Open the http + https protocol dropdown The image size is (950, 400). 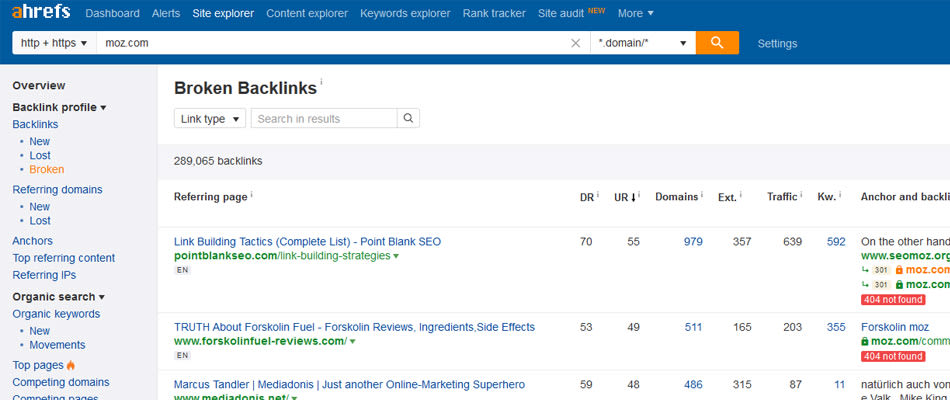54,43
